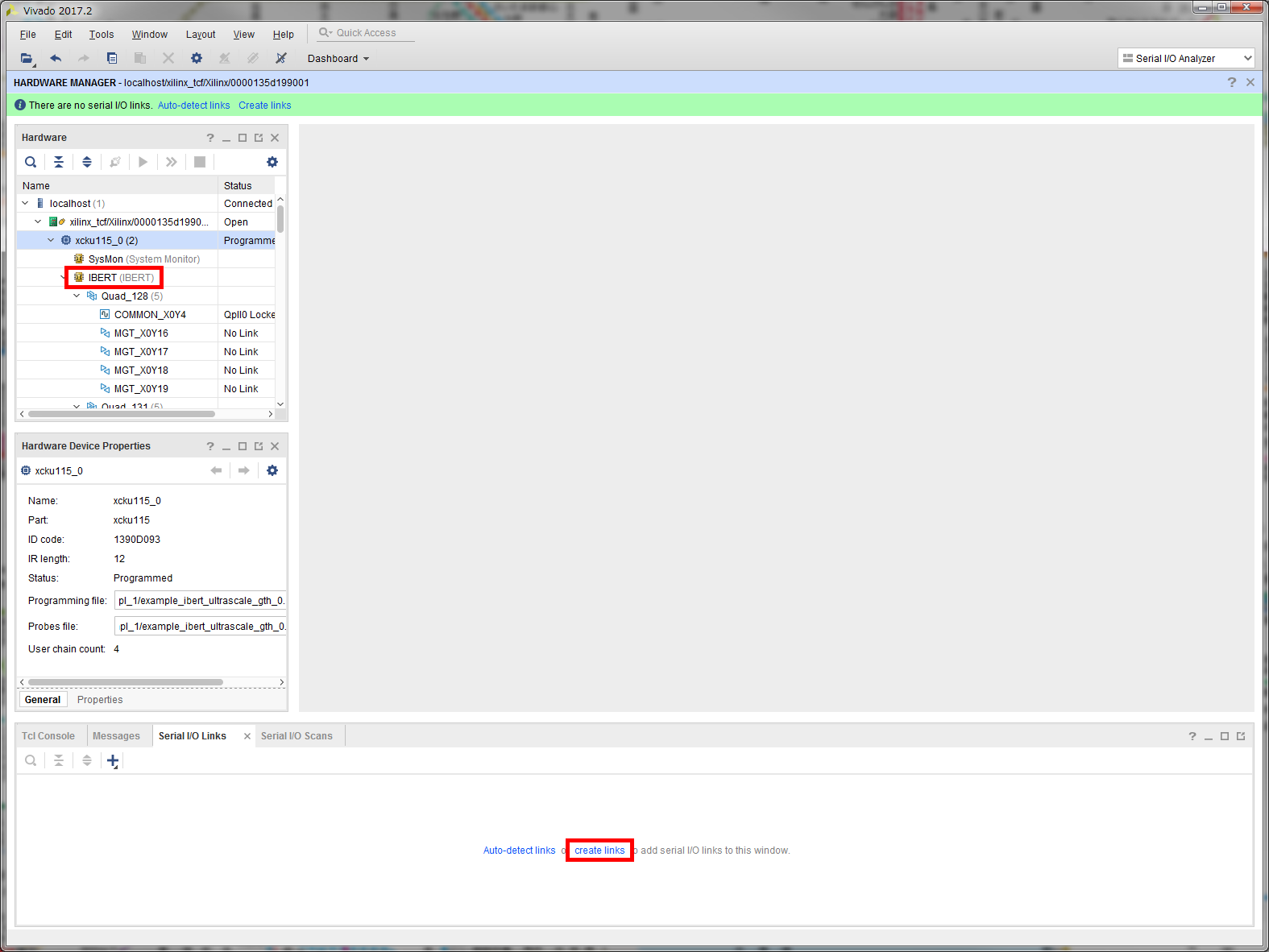The height and width of the screenshot is (952, 1269).
Task: Select MGT_X0Y19 row
Action: [x=146, y=389]
